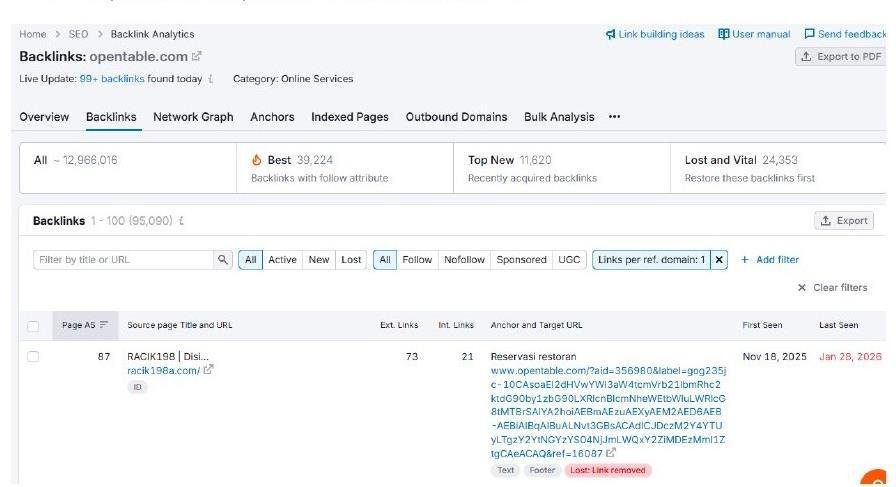Click the RACIK198 | Disi... page title

coord(168,357)
